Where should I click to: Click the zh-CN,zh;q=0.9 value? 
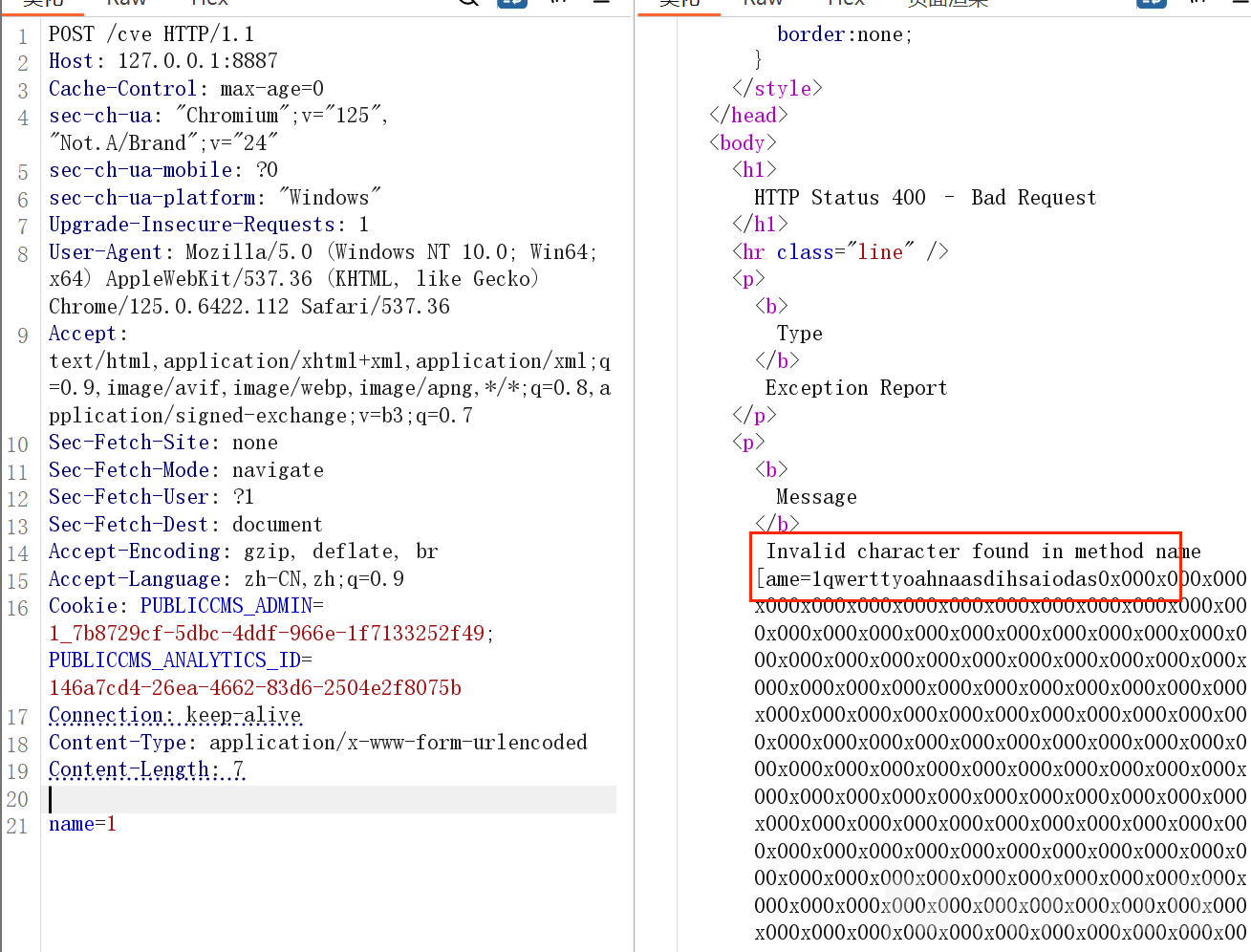324,579
